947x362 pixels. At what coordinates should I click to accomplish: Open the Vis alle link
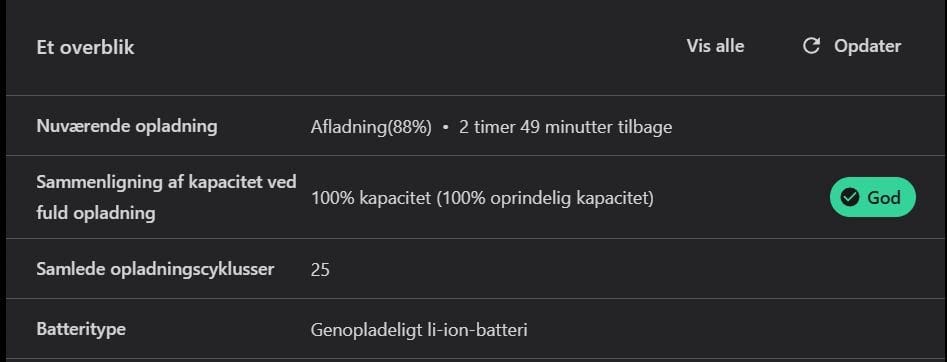715,46
